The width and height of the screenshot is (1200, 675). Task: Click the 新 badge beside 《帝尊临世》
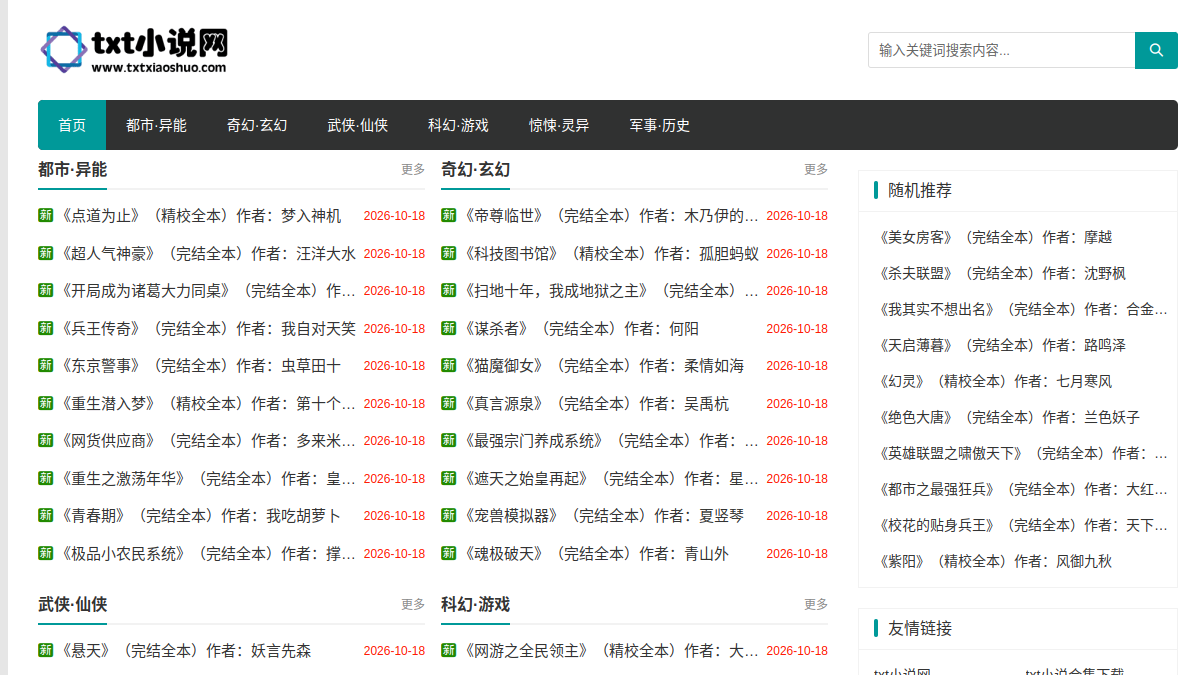[x=448, y=215]
